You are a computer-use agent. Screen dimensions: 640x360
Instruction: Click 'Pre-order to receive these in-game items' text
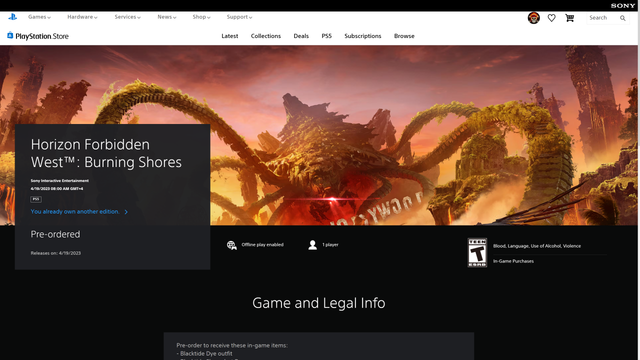click(232, 345)
